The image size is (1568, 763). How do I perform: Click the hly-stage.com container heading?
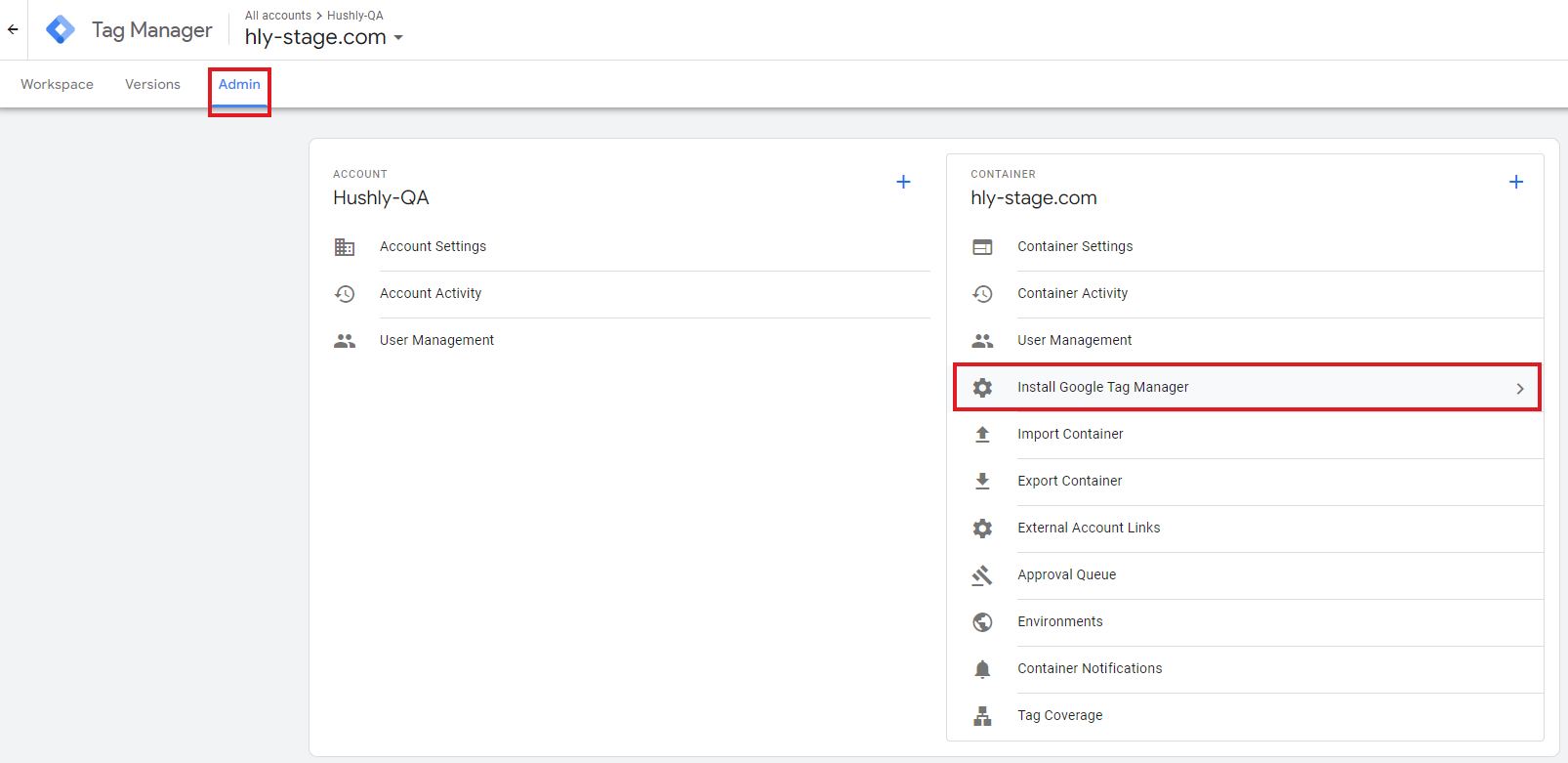(1034, 197)
